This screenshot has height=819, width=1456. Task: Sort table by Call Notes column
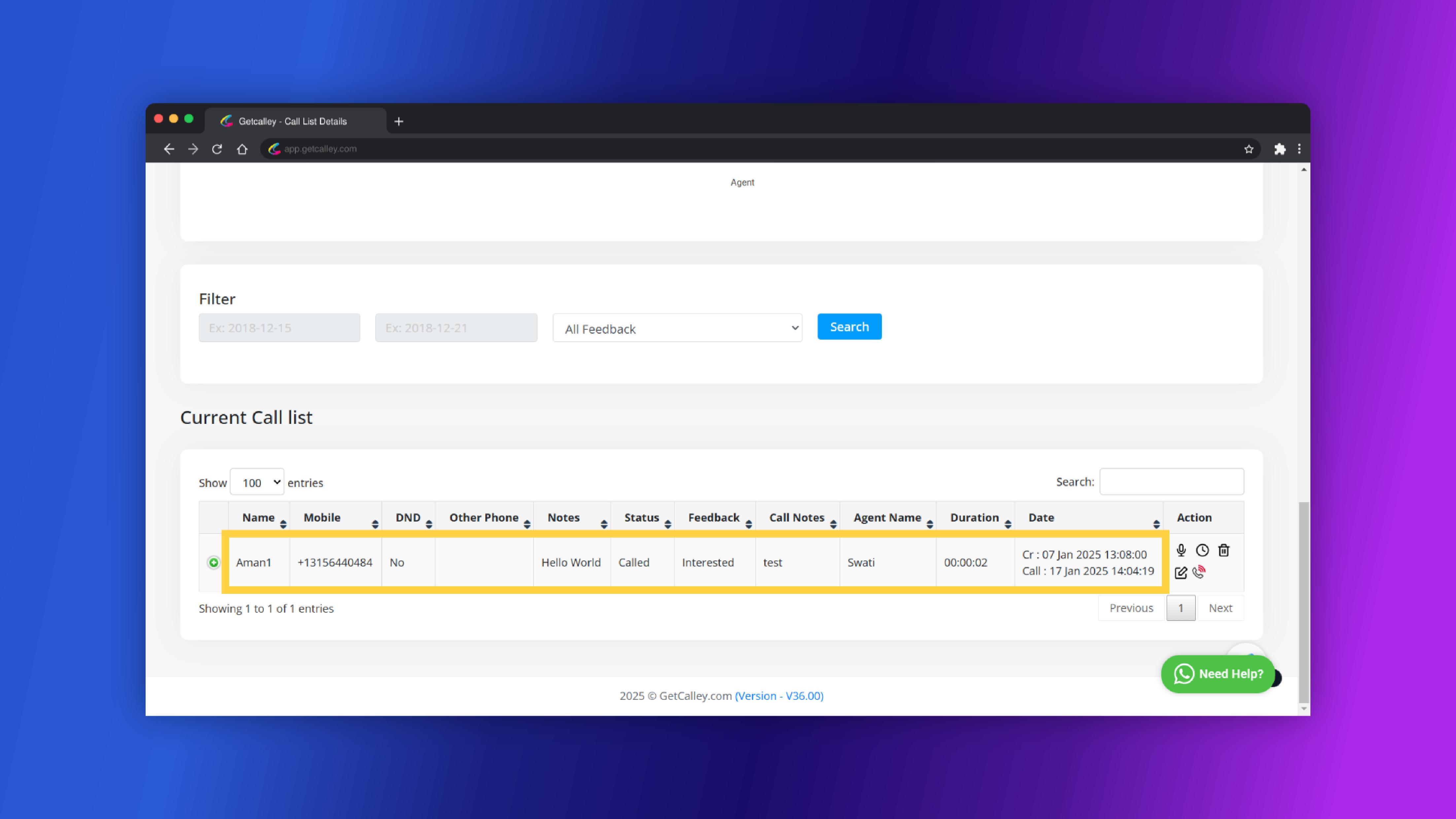(798, 518)
